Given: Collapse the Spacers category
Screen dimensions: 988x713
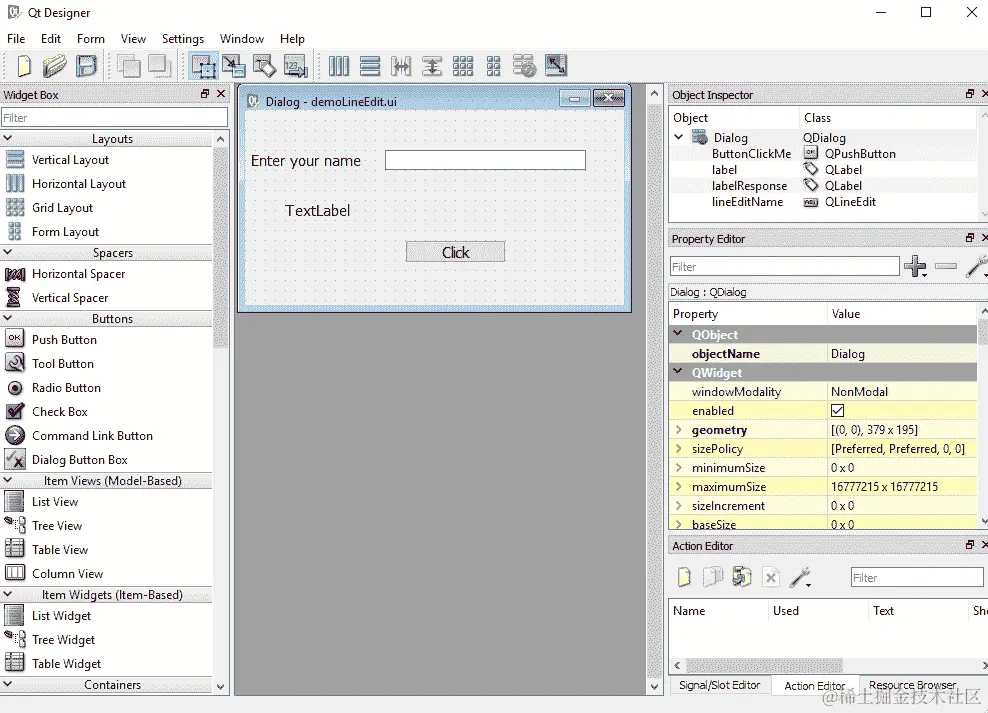Looking at the screenshot, I should click(8, 252).
